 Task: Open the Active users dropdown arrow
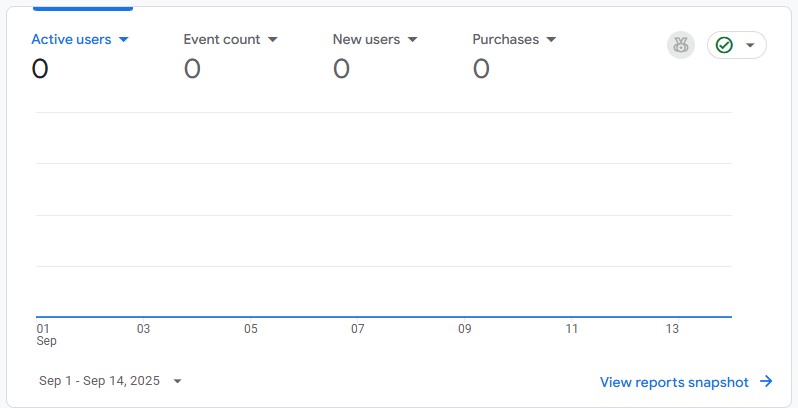coord(124,40)
